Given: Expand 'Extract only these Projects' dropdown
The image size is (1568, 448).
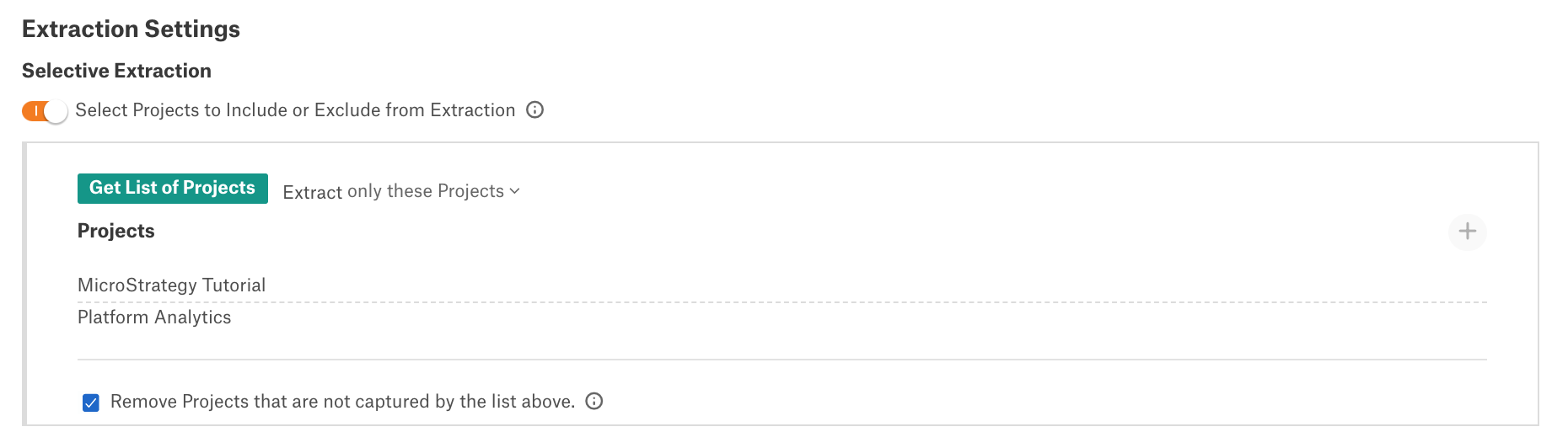Looking at the screenshot, I should 401,192.
